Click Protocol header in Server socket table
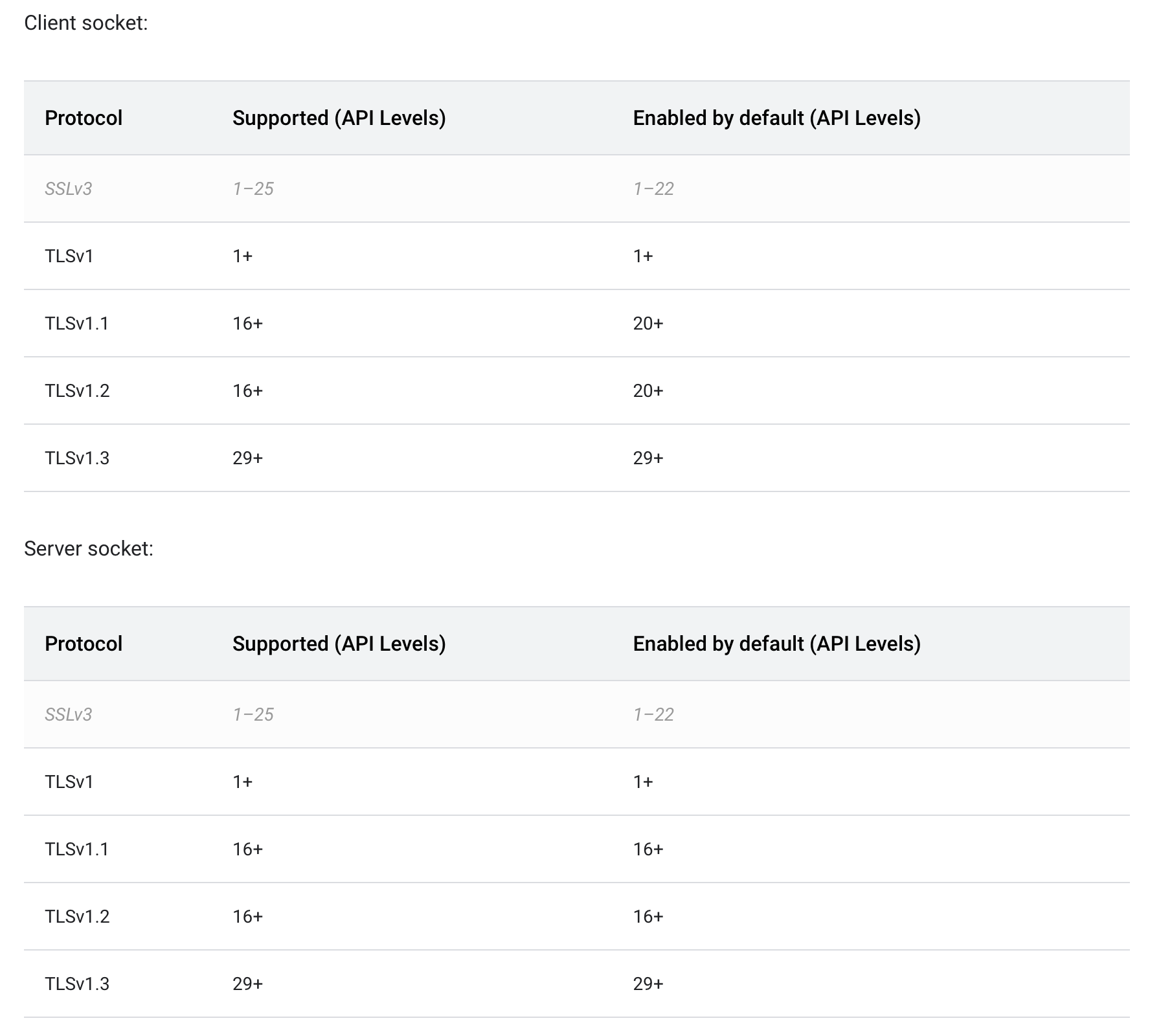This screenshot has height=1036, width=1172. (84, 644)
